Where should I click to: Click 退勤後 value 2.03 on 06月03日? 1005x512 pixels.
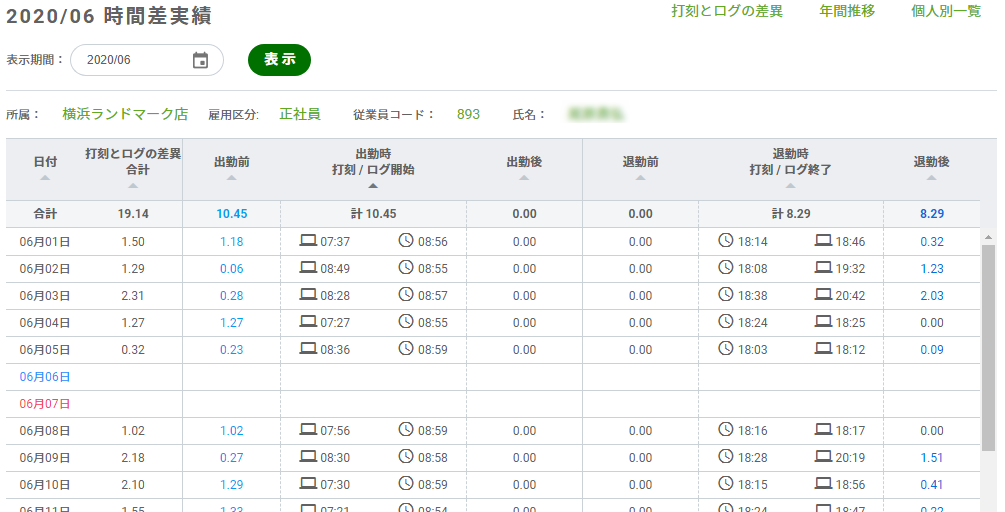point(932,295)
